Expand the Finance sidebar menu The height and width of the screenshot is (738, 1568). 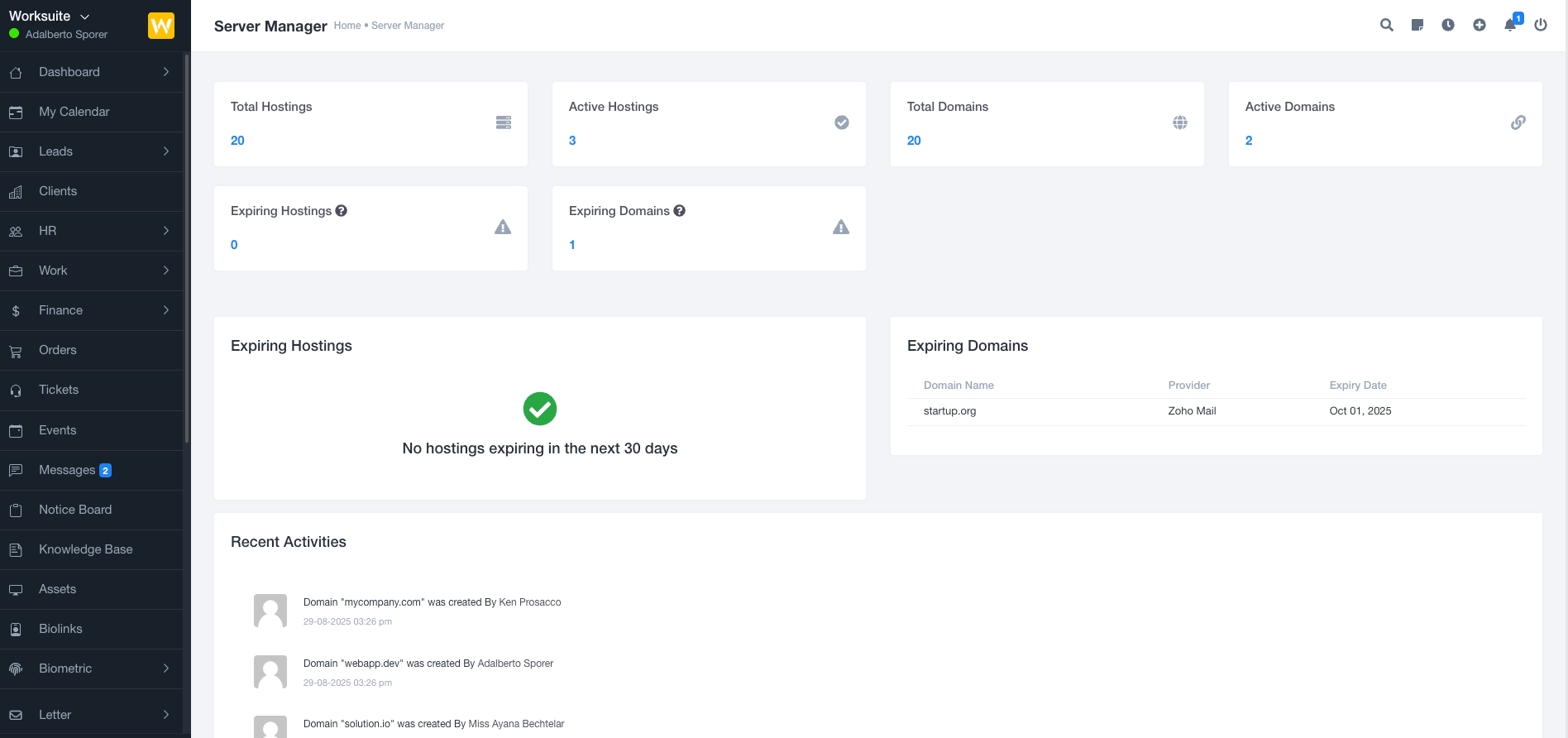91,310
